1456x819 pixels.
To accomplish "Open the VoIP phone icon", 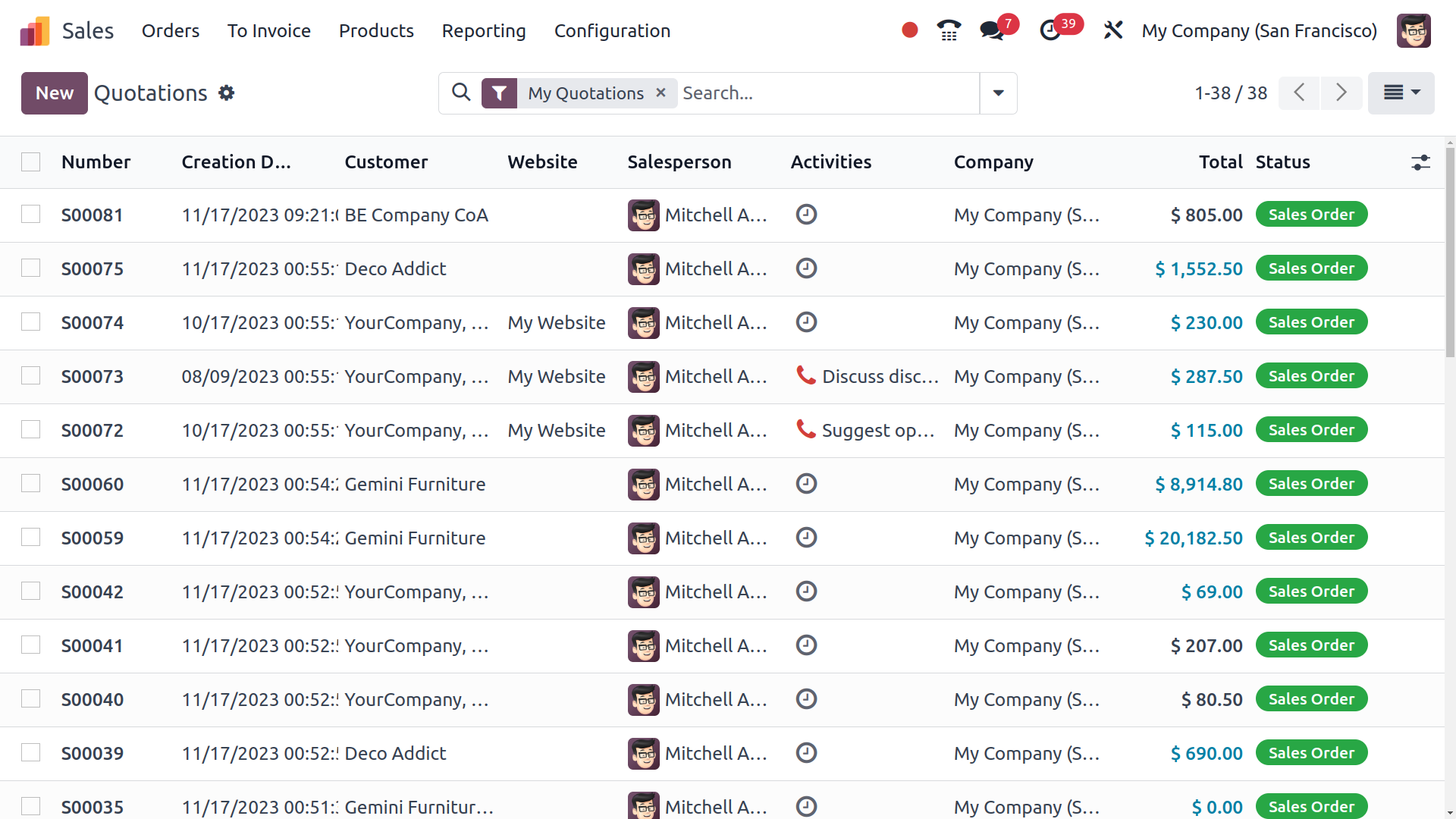I will (x=949, y=30).
